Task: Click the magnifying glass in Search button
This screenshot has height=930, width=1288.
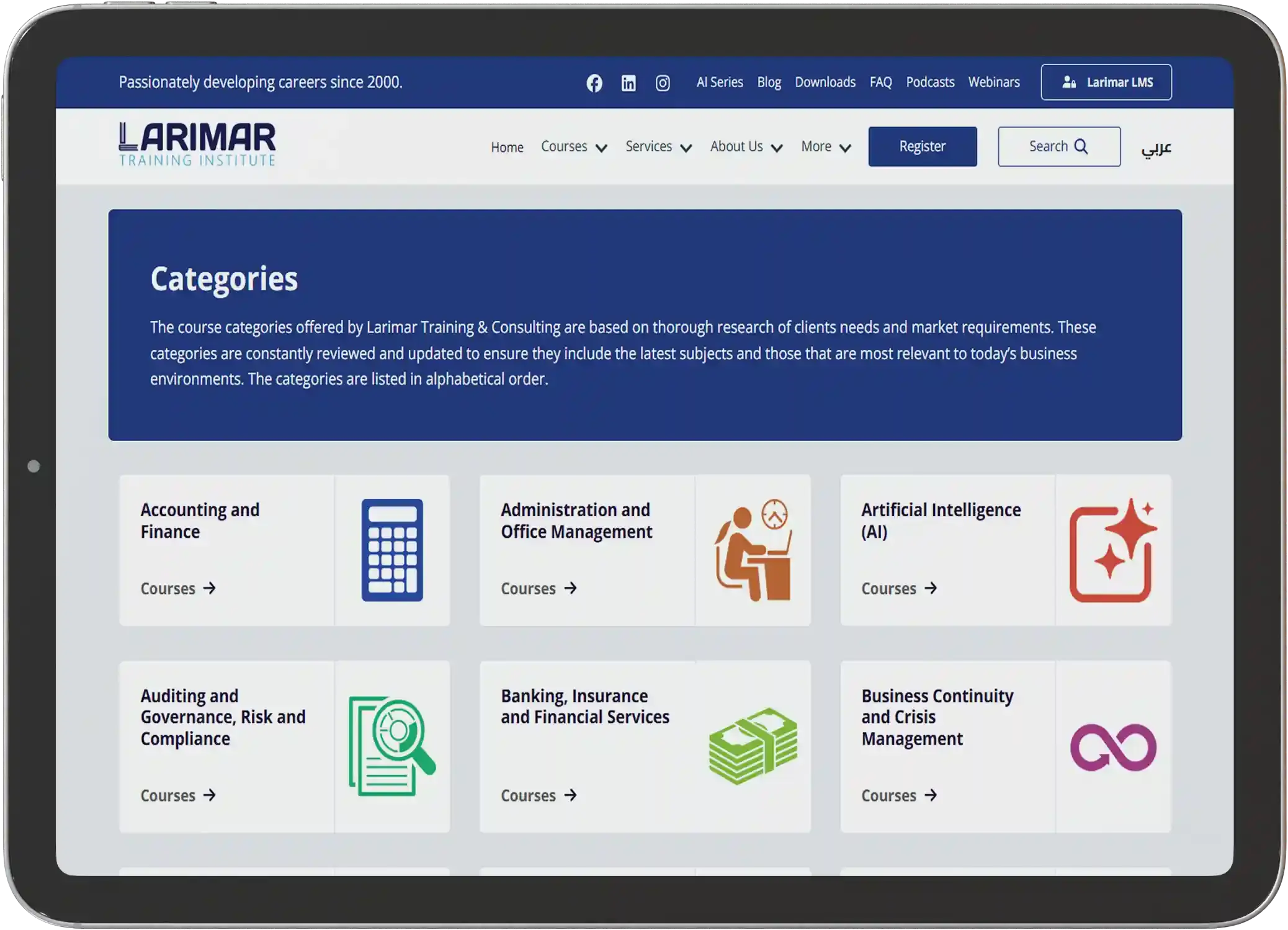Action: click(1081, 146)
